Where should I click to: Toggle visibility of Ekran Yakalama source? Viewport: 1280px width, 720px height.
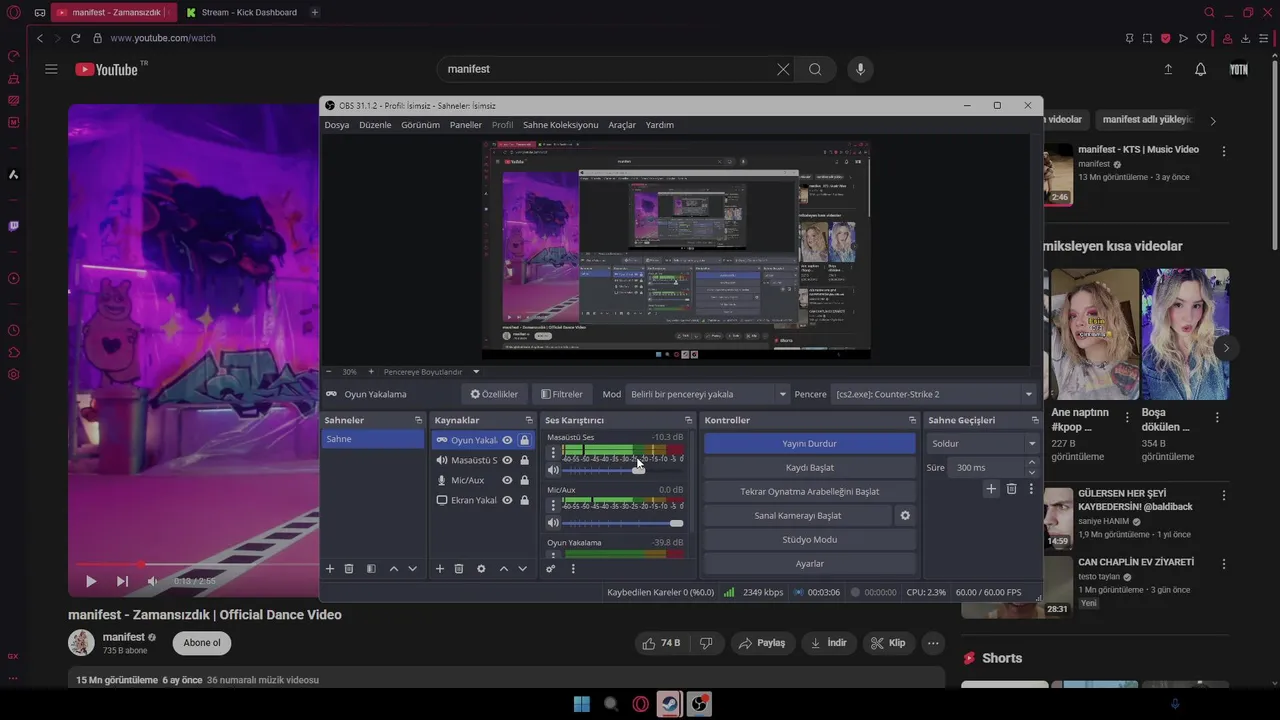pos(507,500)
